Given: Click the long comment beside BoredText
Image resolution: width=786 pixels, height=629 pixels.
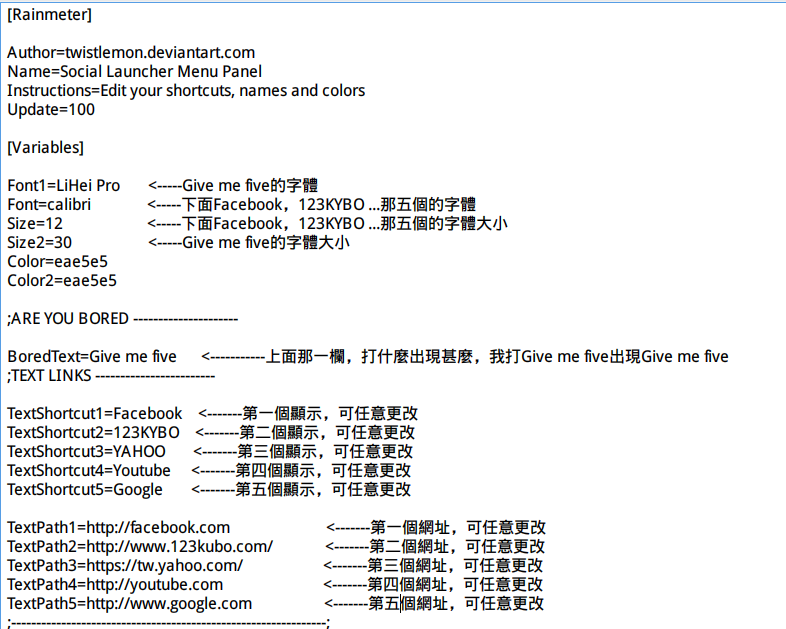Looking at the screenshot, I should pyautogui.click(x=465, y=357).
